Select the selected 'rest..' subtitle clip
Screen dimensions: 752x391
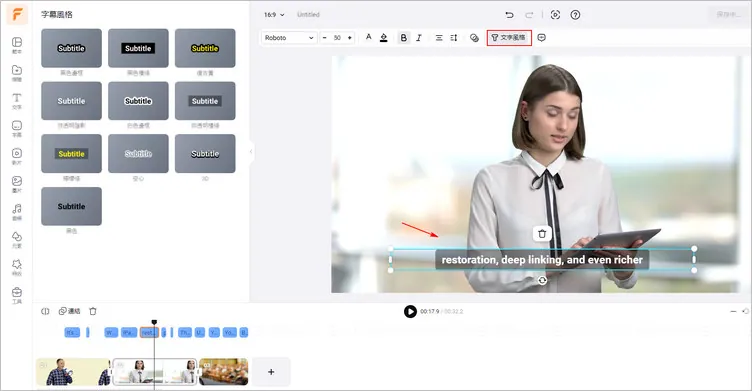[149, 332]
